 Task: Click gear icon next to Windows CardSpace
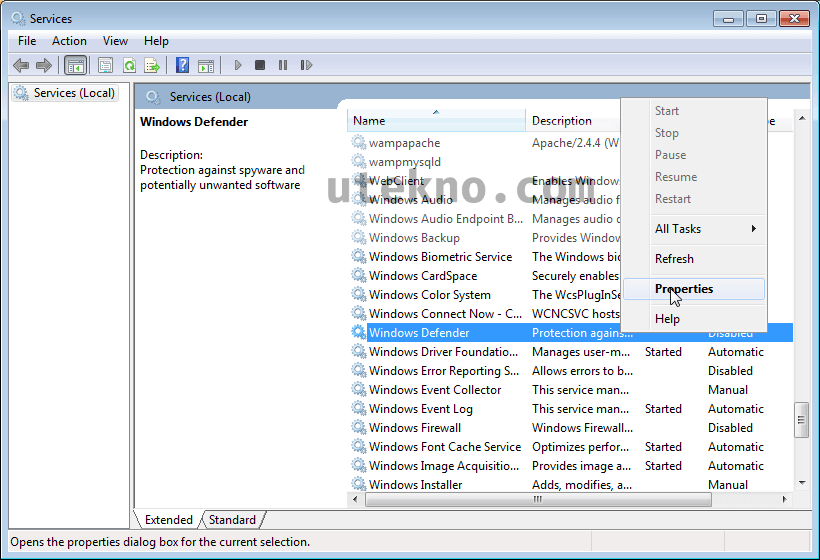tap(358, 275)
